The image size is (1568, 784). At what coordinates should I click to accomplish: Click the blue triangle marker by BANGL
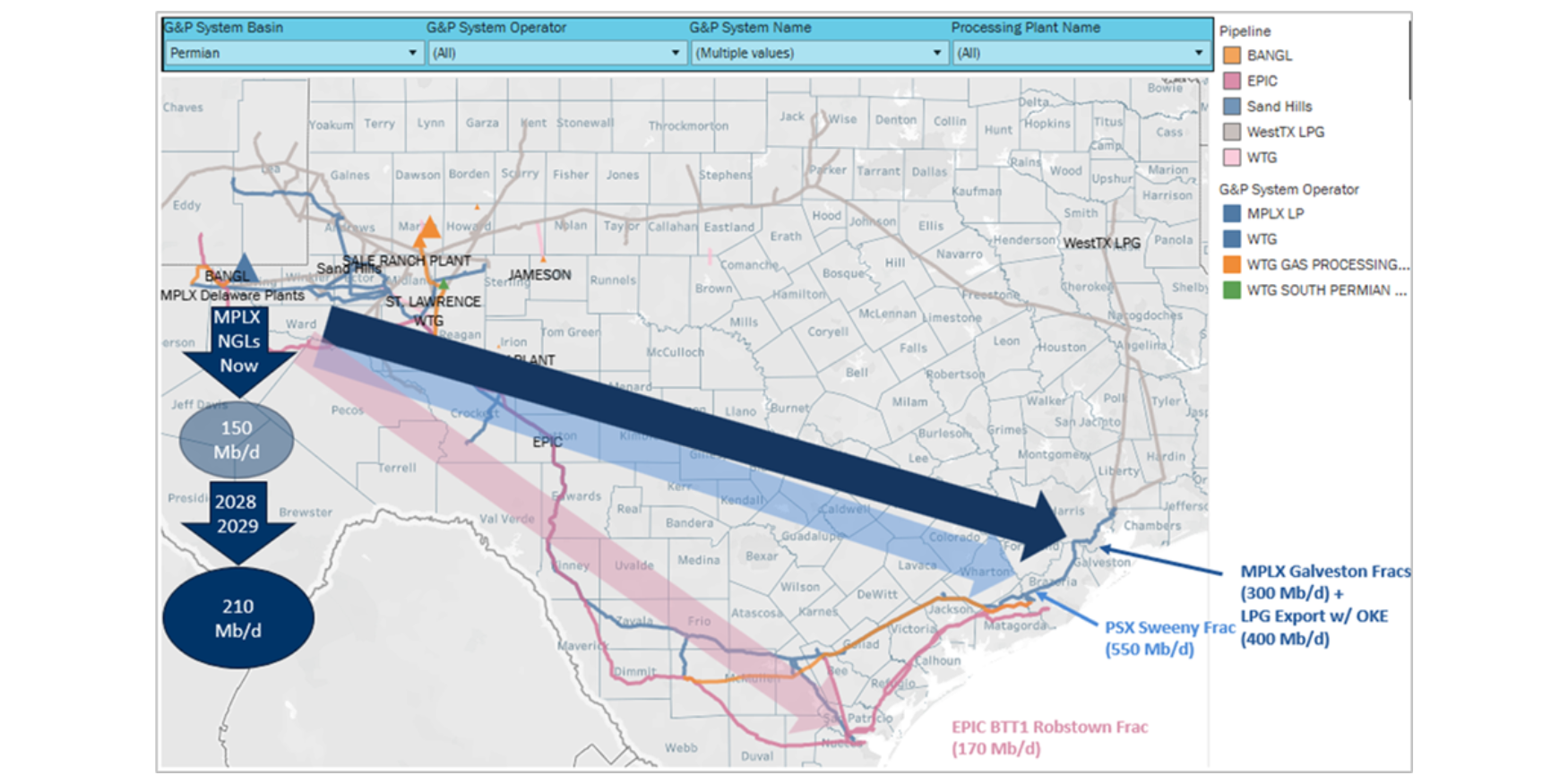(245, 267)
